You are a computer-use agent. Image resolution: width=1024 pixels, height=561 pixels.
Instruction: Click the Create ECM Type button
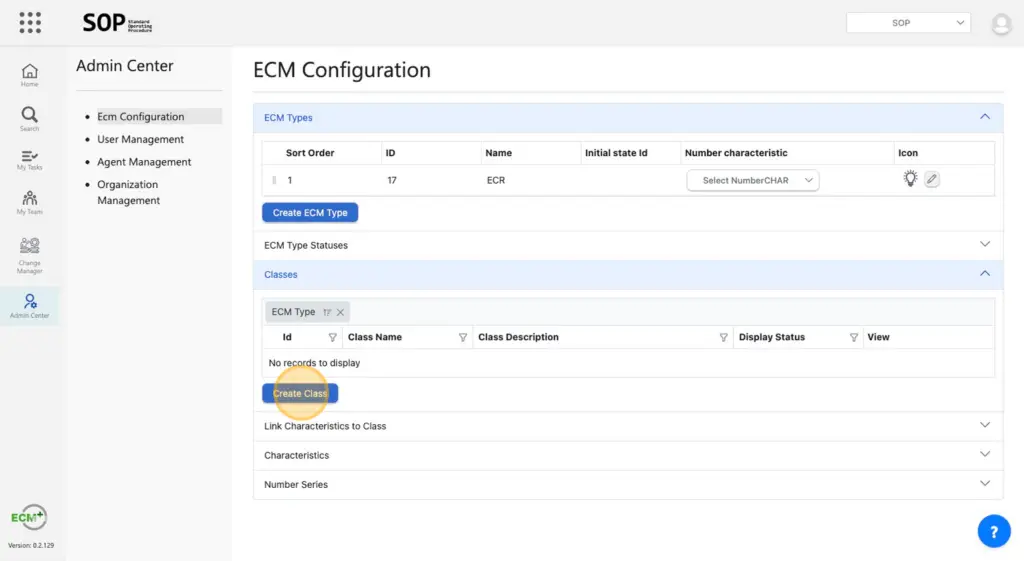pos(310,213)
